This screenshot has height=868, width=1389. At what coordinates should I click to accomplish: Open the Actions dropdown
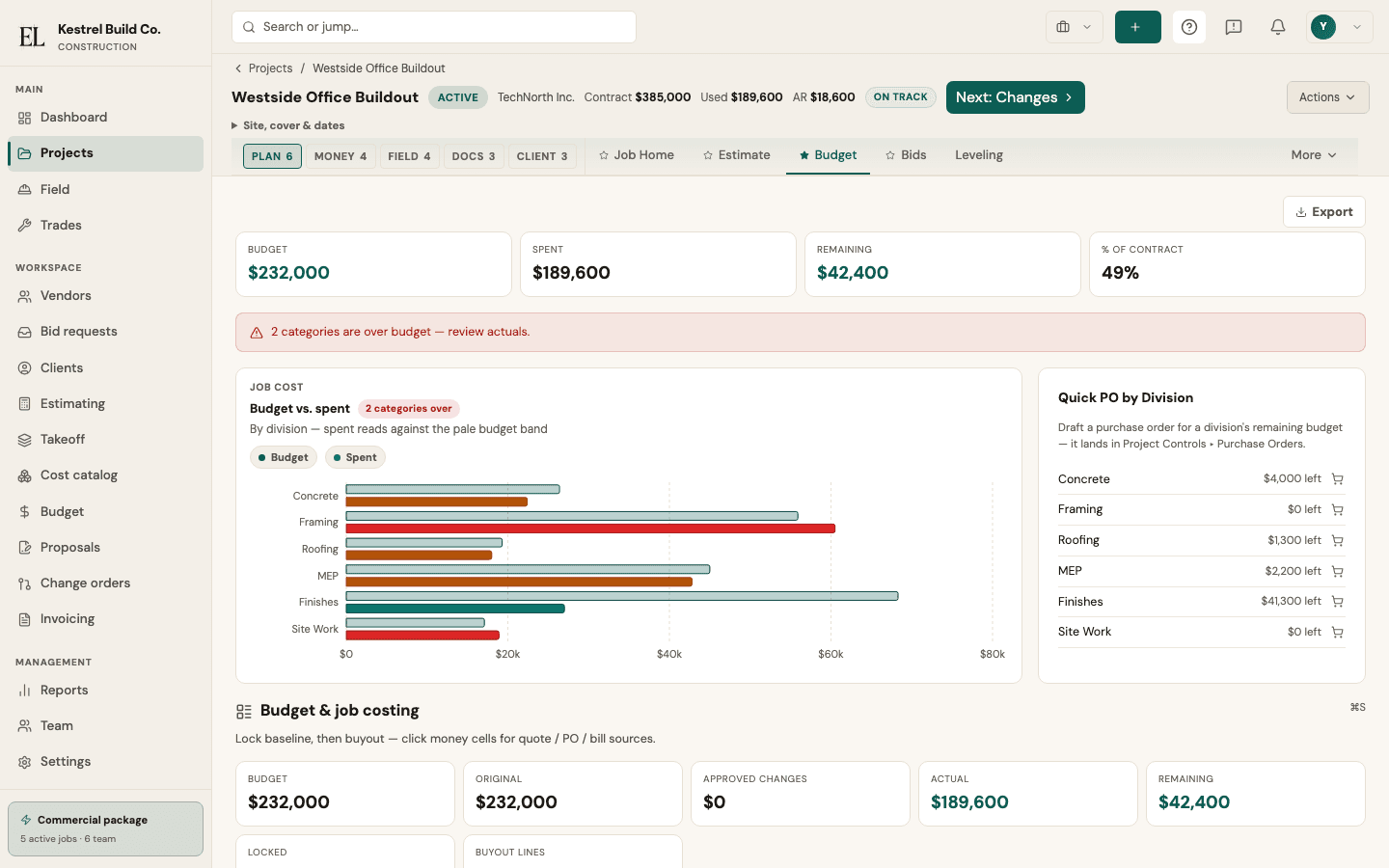[1327, 97]
